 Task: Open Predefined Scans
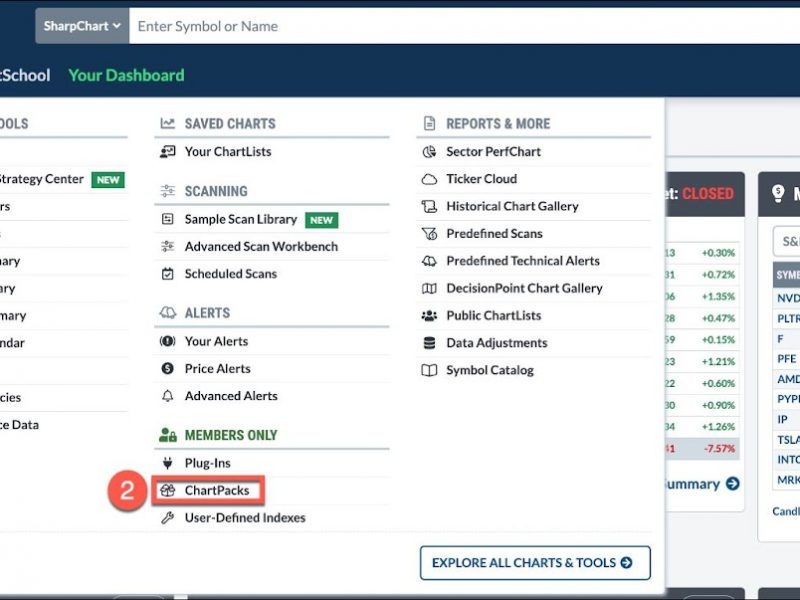pos(494,234)
